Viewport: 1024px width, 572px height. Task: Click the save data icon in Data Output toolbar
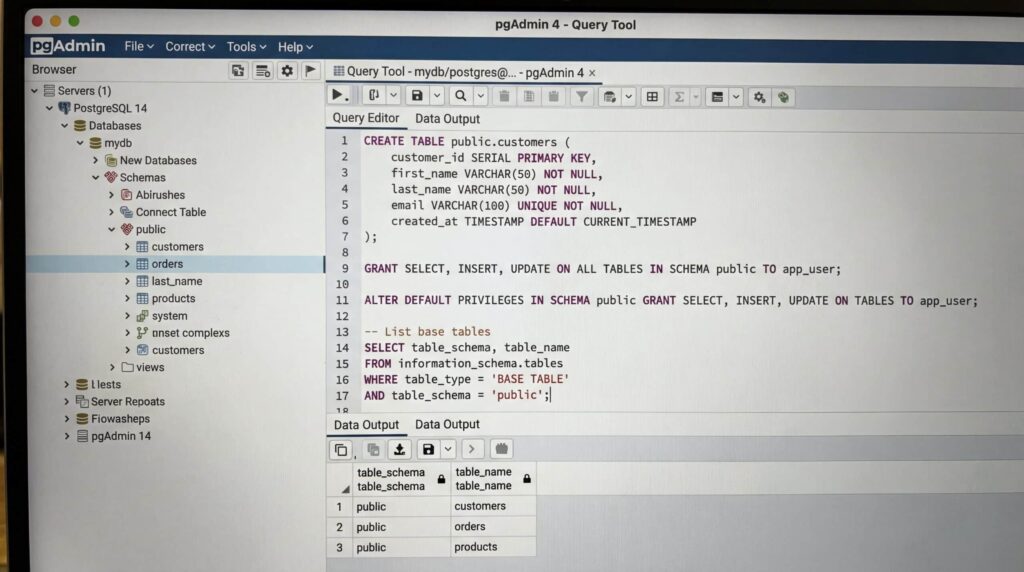pos(428,449)
